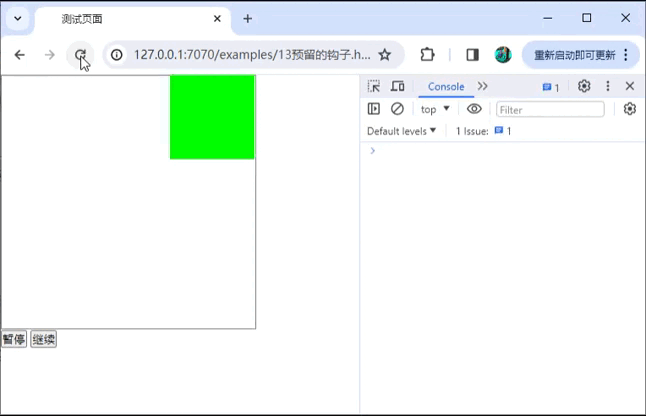View site information icon in address bar
Screen dimensions: 646x416
117,54
